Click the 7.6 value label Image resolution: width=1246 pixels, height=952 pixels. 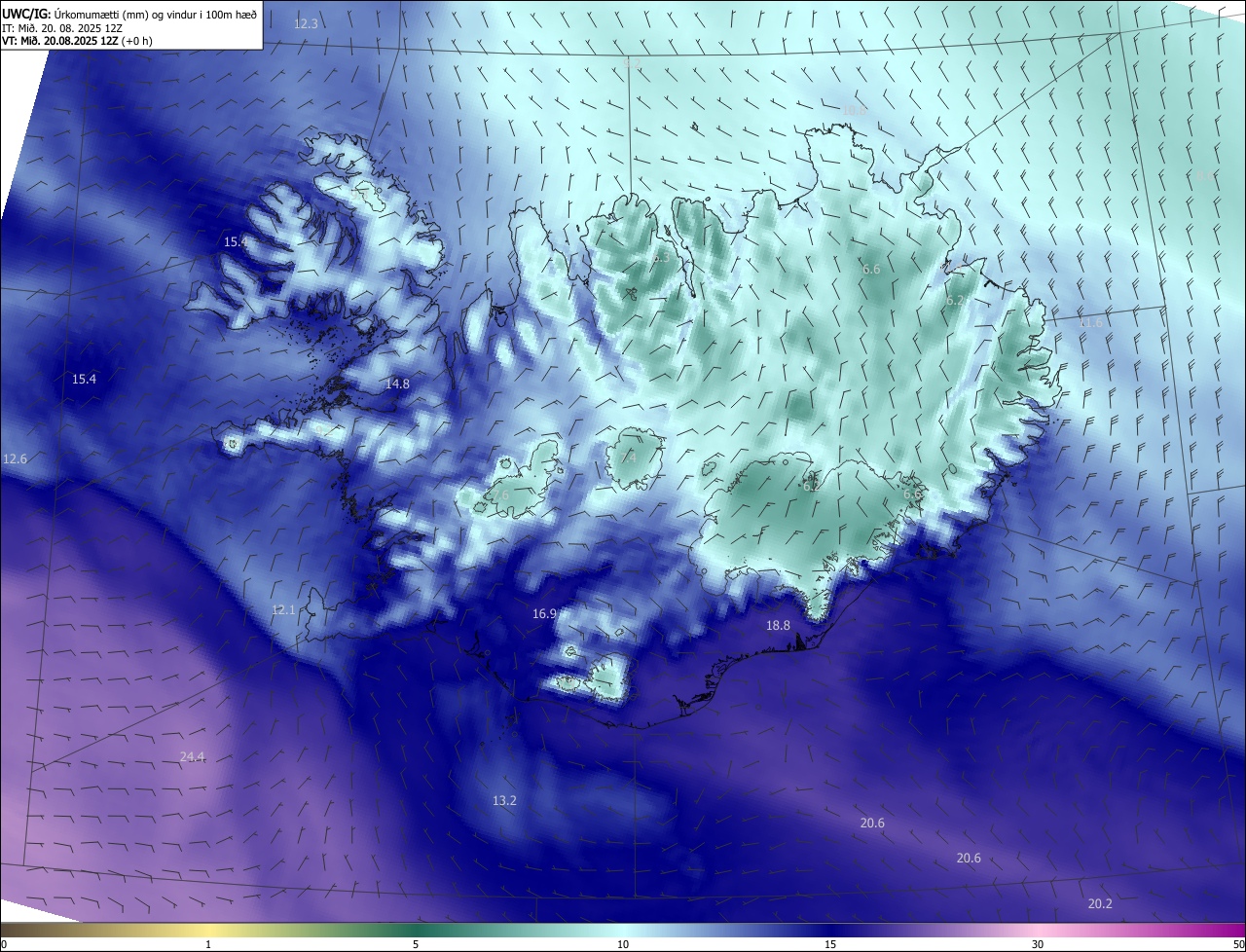(x=500, y=495)
